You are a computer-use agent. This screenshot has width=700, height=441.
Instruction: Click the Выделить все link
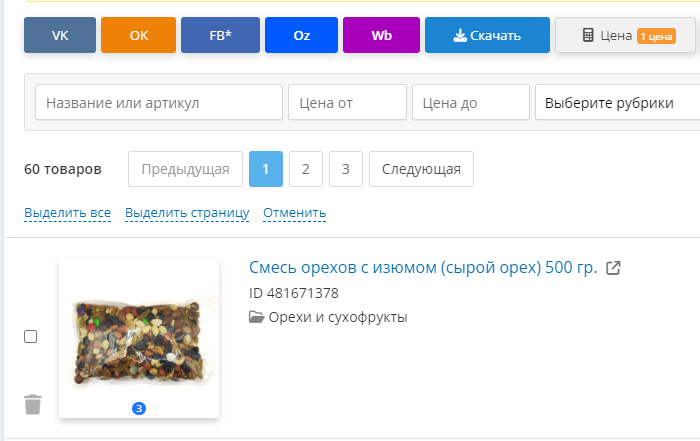[67, 213]
